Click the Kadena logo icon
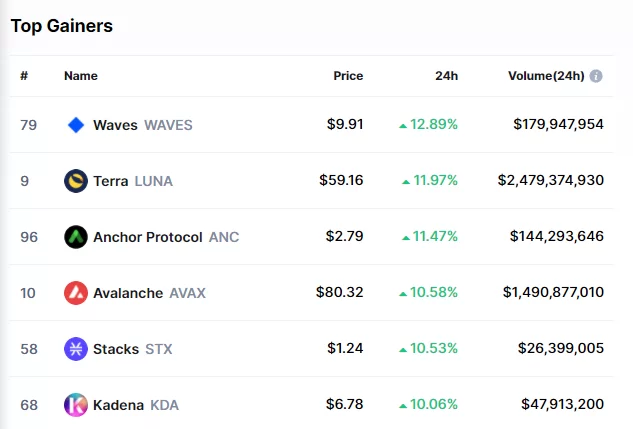 point(76,405)
